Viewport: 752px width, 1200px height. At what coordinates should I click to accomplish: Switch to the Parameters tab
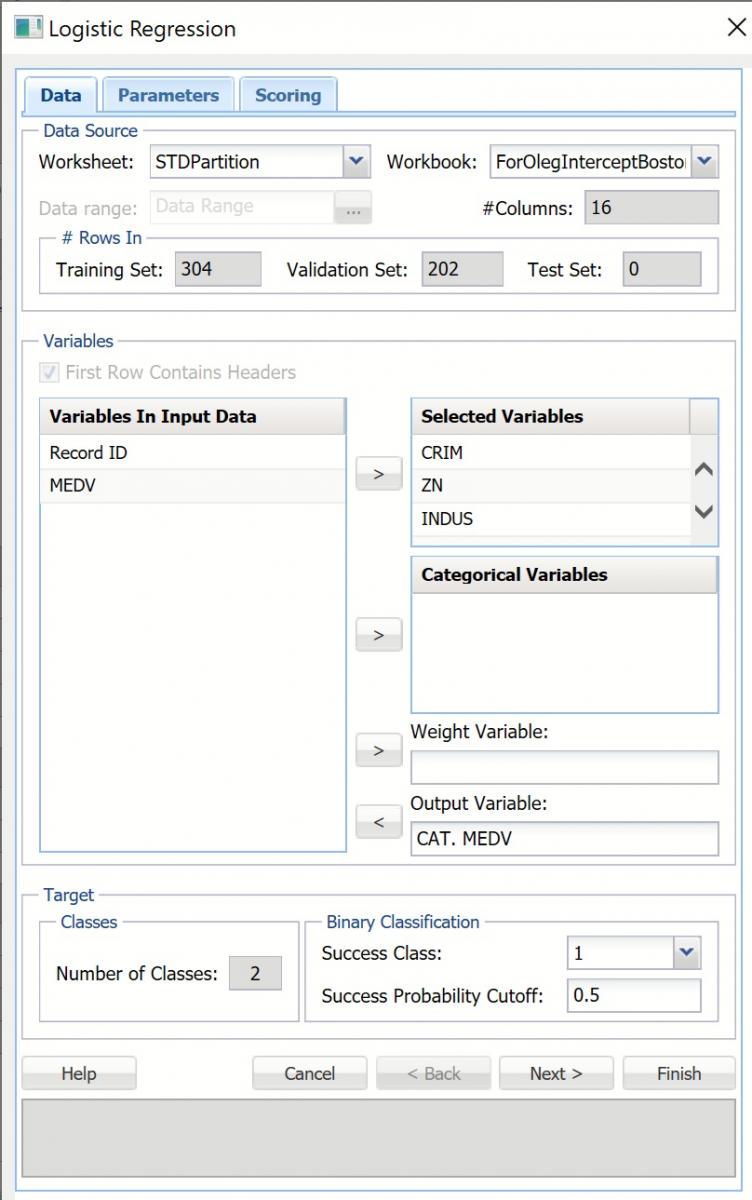[168, 96]
